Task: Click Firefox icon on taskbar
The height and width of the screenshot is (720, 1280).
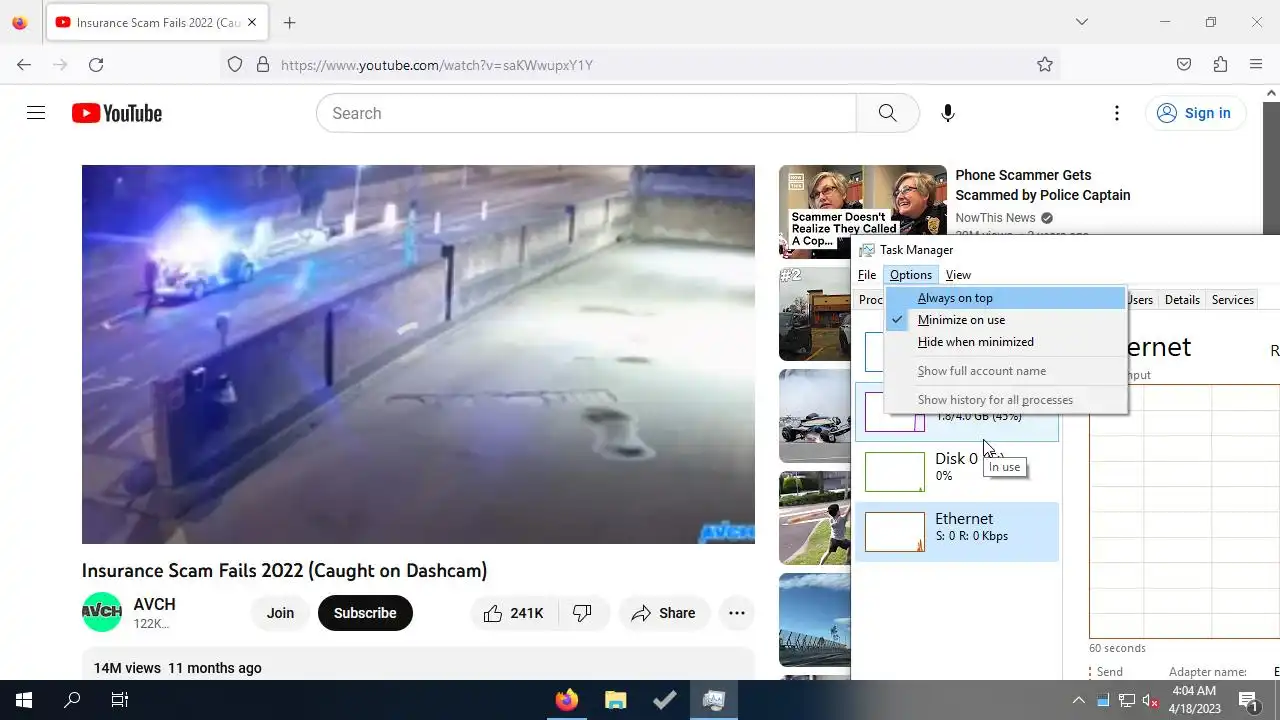Action: (567, 700)
